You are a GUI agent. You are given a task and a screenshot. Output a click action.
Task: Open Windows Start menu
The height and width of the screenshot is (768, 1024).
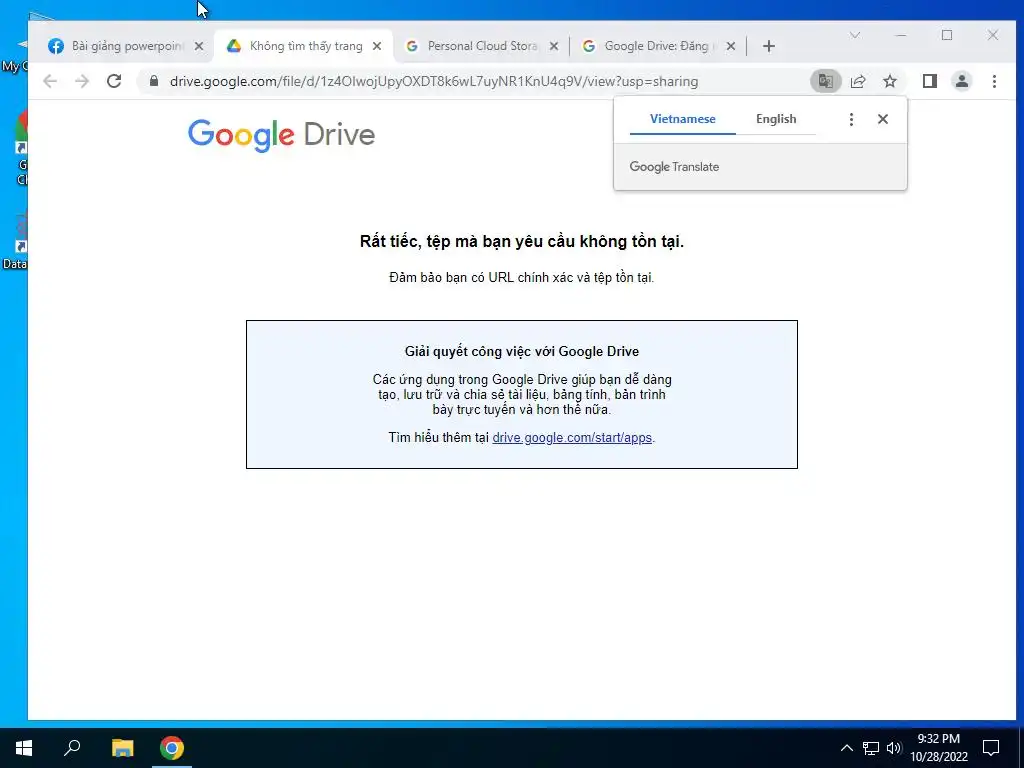click(24, 748)
